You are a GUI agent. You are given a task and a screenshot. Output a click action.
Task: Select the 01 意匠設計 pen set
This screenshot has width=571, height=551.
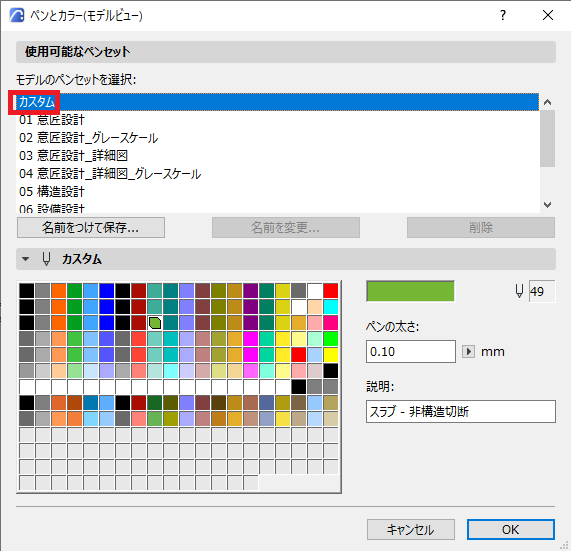pyautogui.click(x=277, y=120)
